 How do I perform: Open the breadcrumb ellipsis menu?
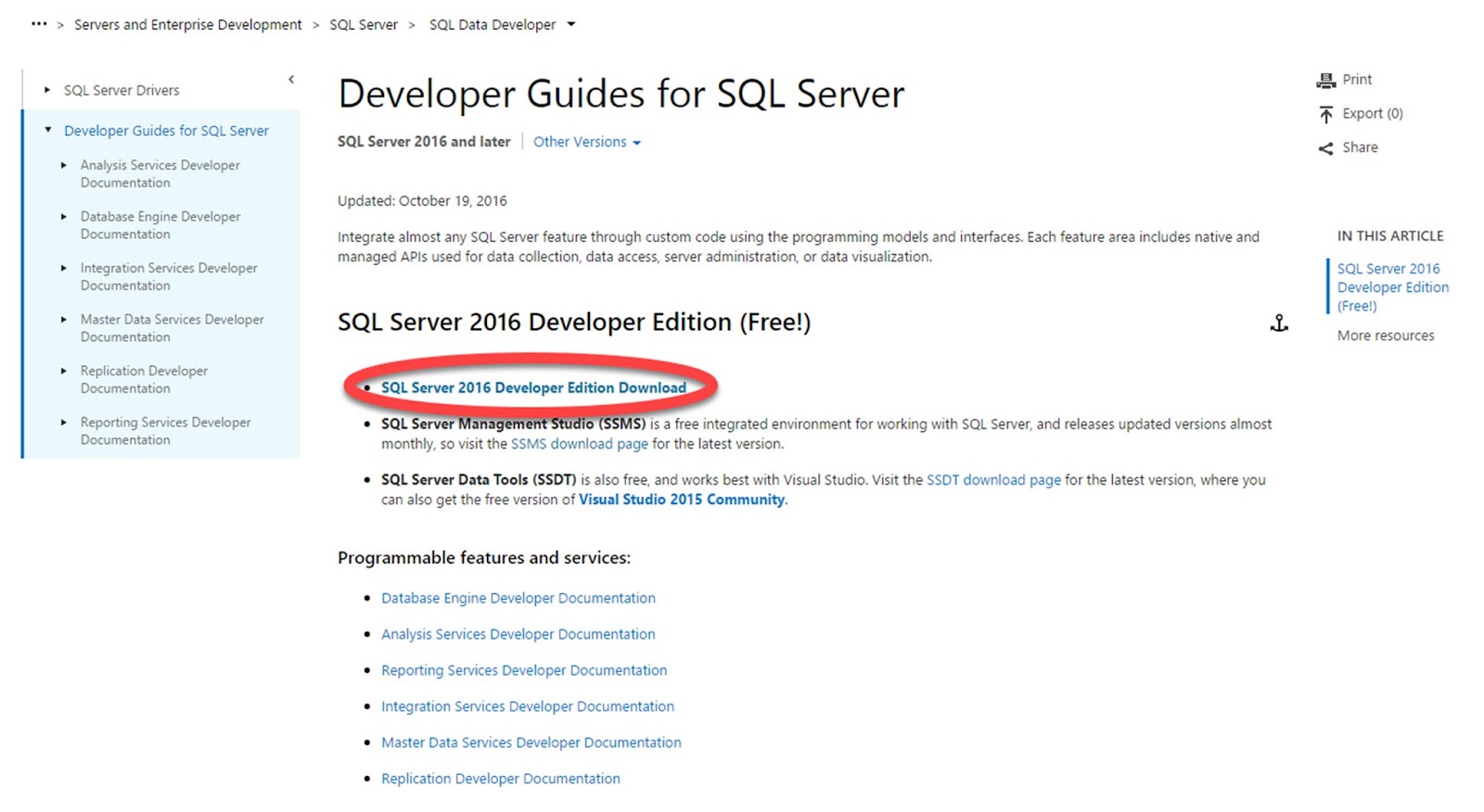point(39,24)
